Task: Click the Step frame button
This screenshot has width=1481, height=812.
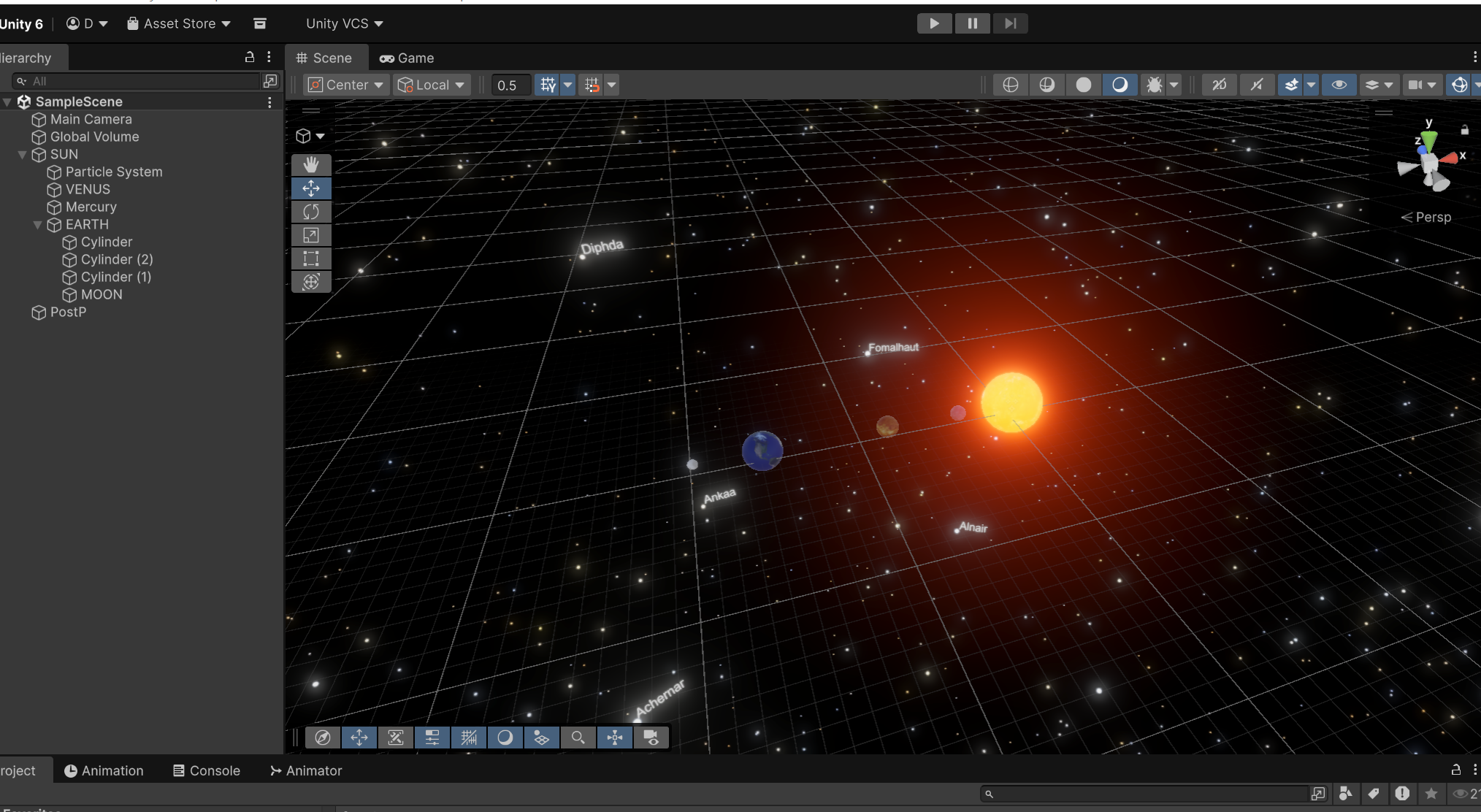Action: (x=1010, y=23)
